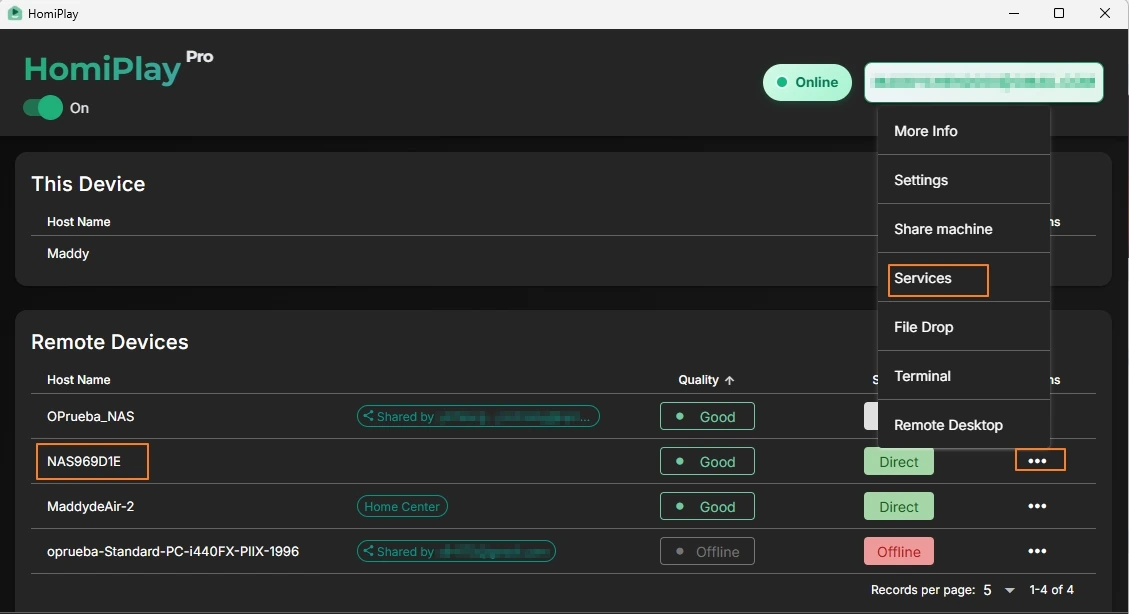Click Host Name header in Remote Devices
This screenshot has width=1129, height=614.
tap(78, 380)
